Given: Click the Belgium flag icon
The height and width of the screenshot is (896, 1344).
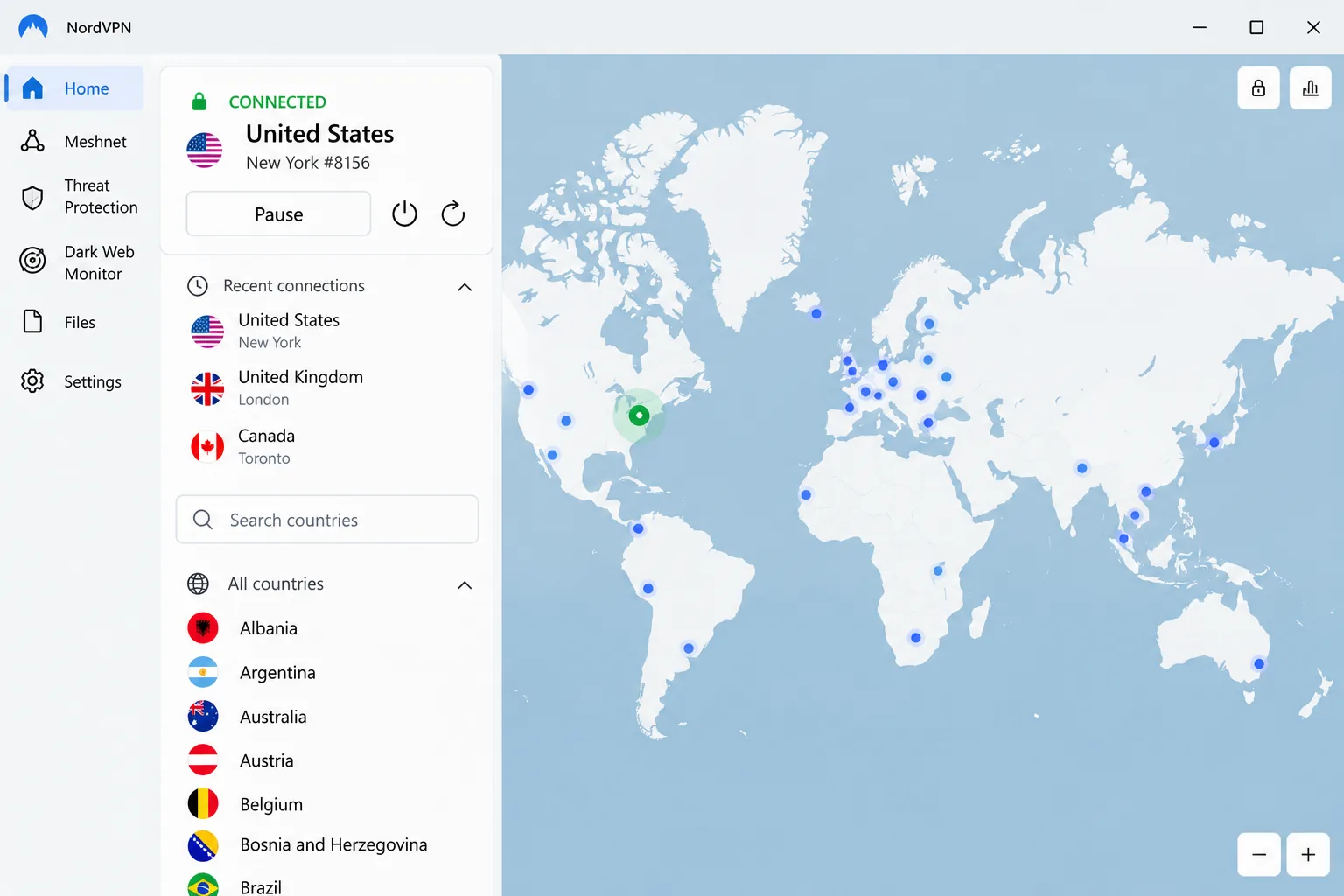Looking at the screenshot, I should (203, 804).
